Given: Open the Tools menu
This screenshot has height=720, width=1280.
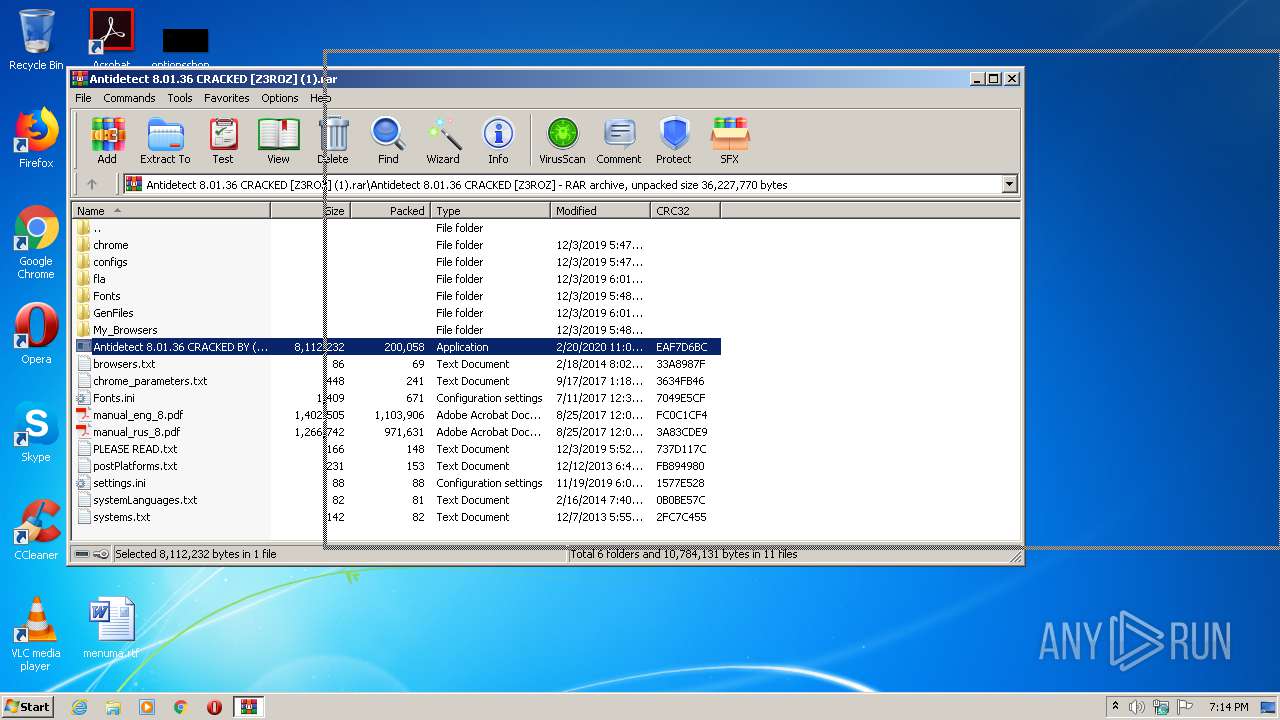Looking at the screenshot, I should [180, 98].
